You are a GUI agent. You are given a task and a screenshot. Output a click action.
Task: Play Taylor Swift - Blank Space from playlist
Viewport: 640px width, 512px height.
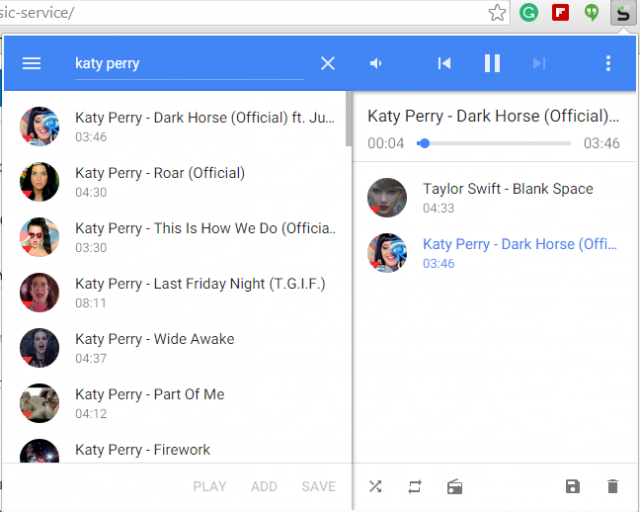507,189
